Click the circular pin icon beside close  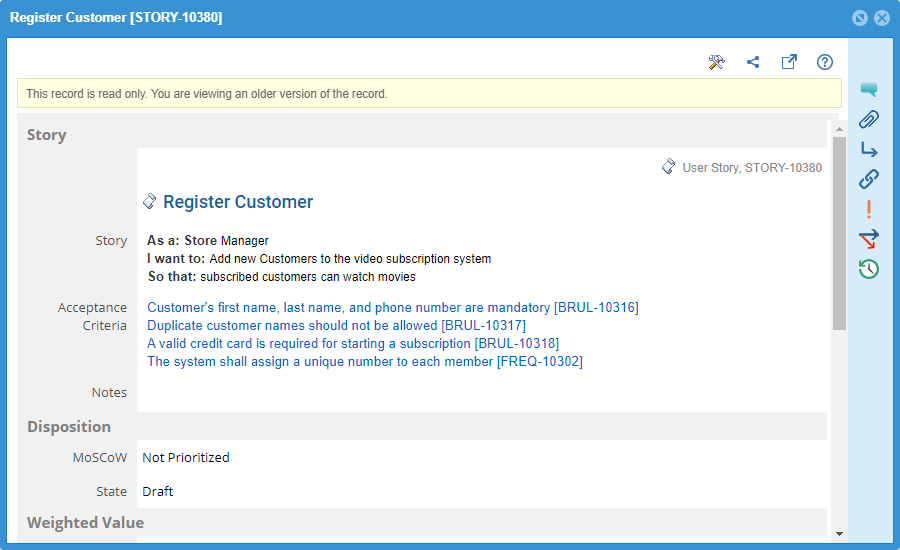(x=860, y=18)
